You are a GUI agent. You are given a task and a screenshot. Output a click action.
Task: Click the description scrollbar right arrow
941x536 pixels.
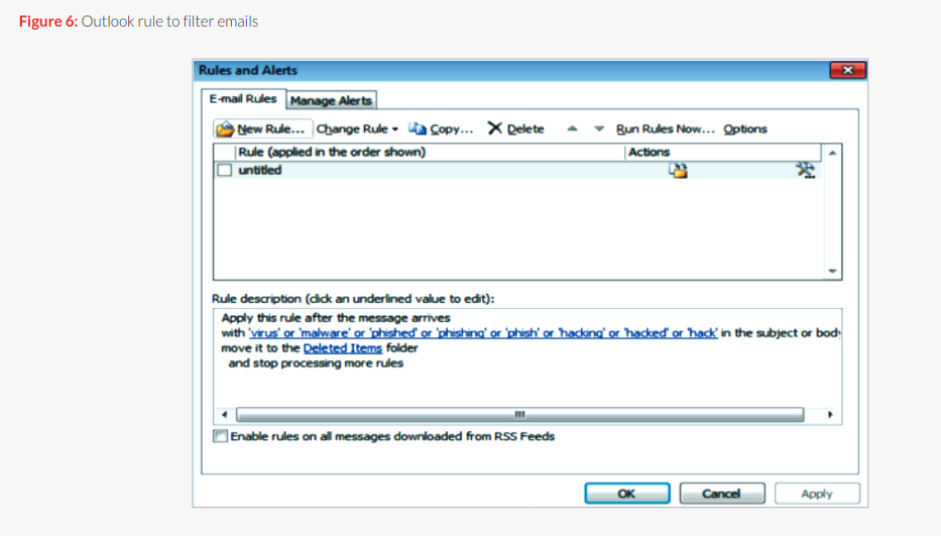(831, 414)
